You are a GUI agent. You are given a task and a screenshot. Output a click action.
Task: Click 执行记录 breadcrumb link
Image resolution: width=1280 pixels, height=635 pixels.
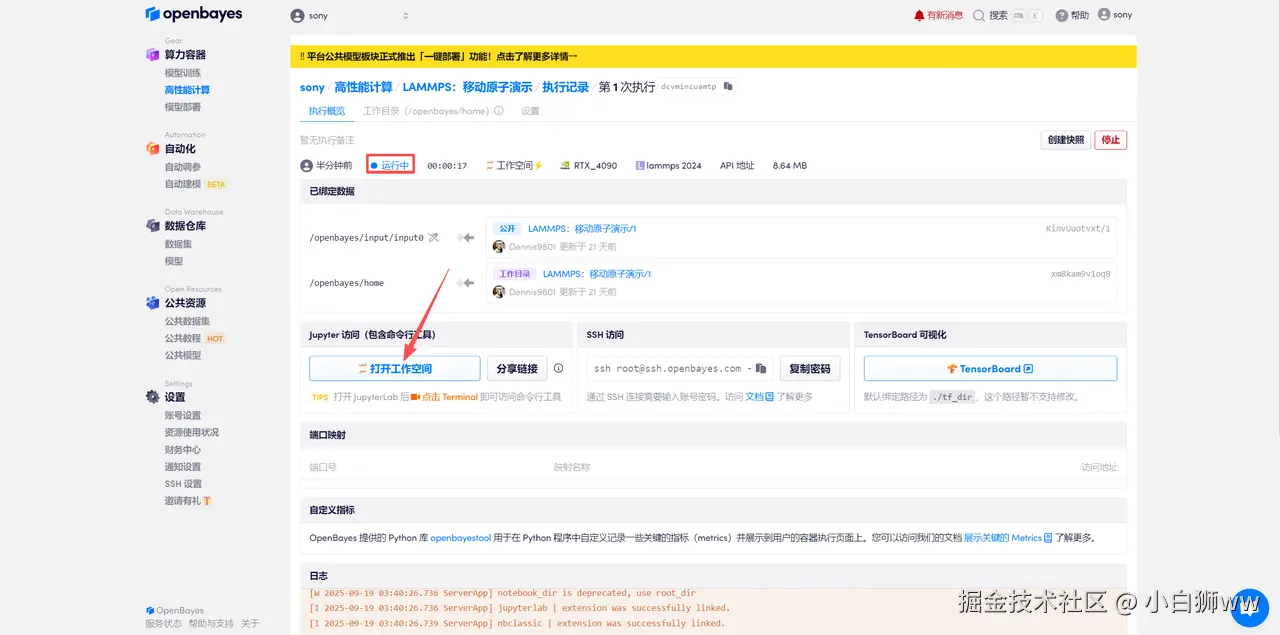[566, 87]
